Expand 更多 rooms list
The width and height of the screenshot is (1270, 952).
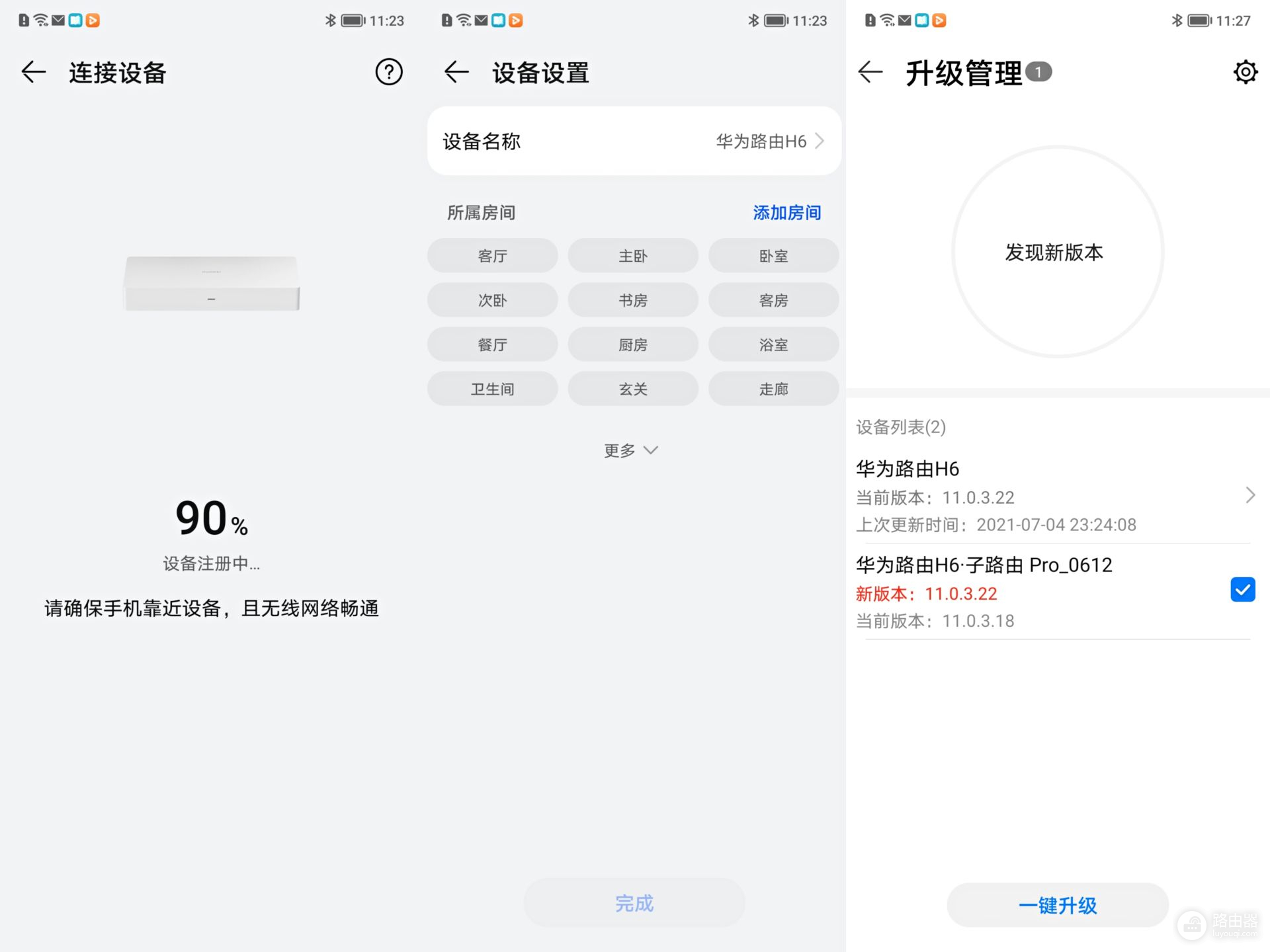click(x=631, y=450)
